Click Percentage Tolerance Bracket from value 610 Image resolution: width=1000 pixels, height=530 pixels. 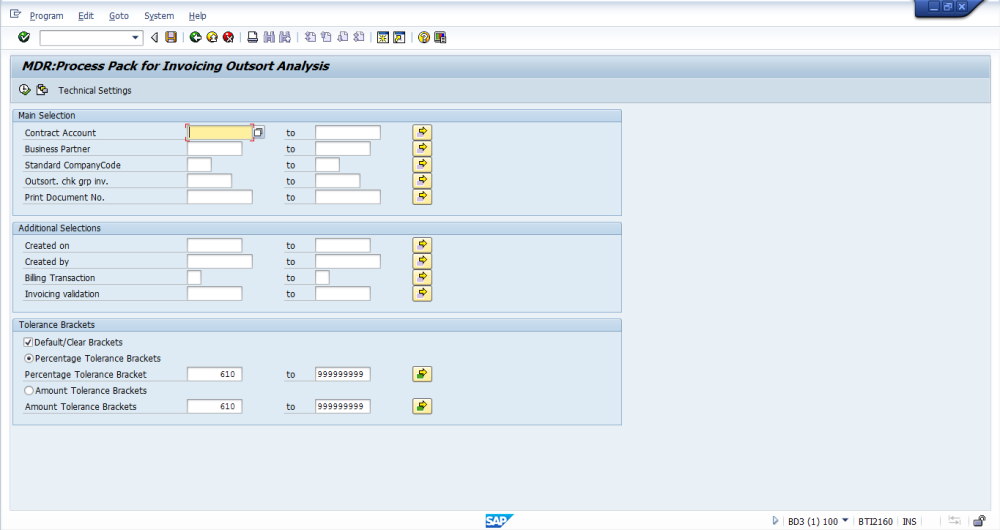click(x=215, y=374)
